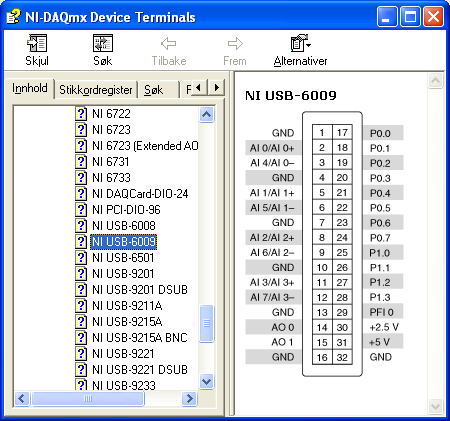Show previous tabs with left arrow
This screenshot has height=421, width=450.
(x=199, y=88)
